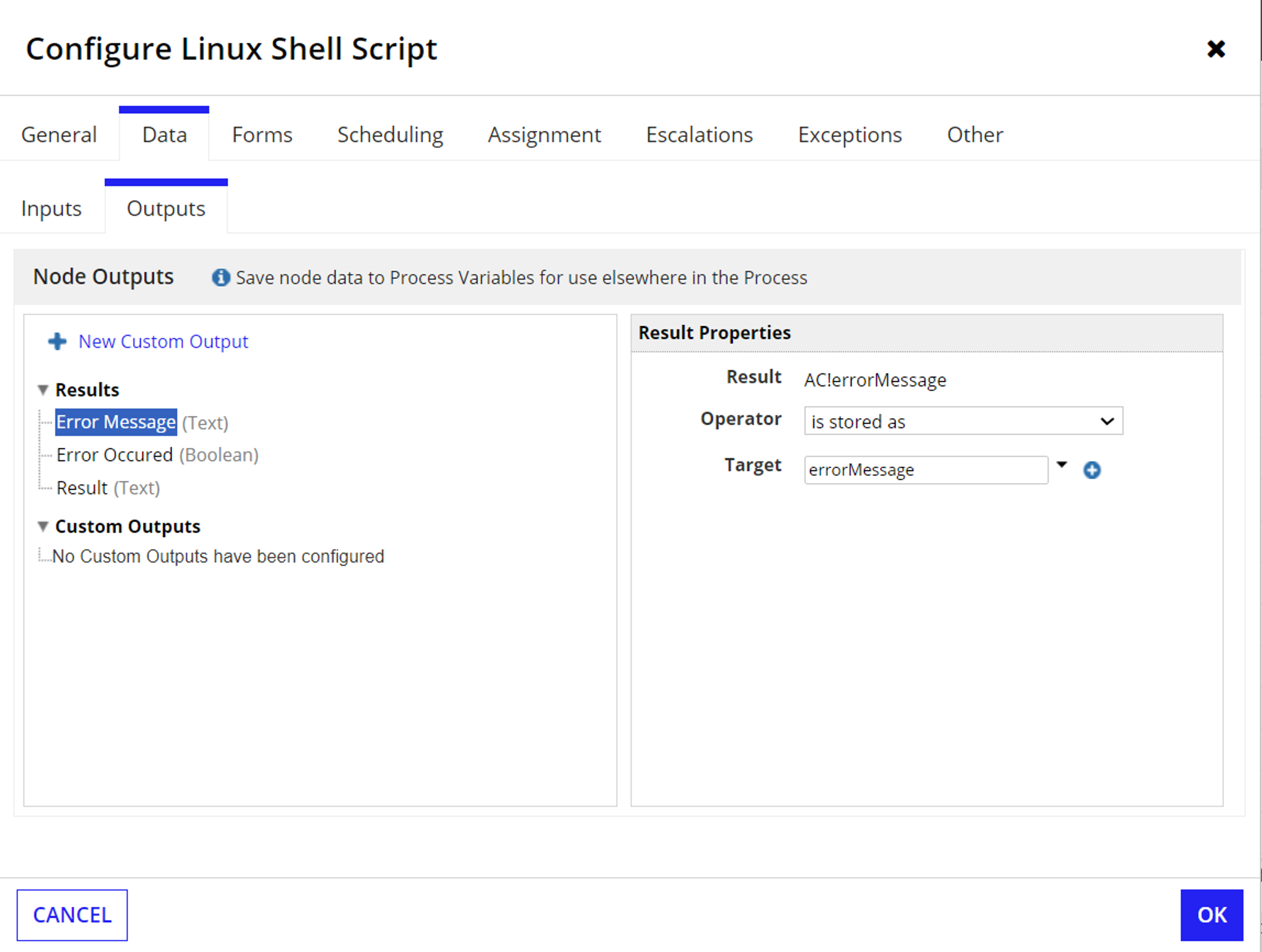The image size is (1262, 952).
Task: Open the Target variable picker arrow
Action: (x=1061, y=464)
